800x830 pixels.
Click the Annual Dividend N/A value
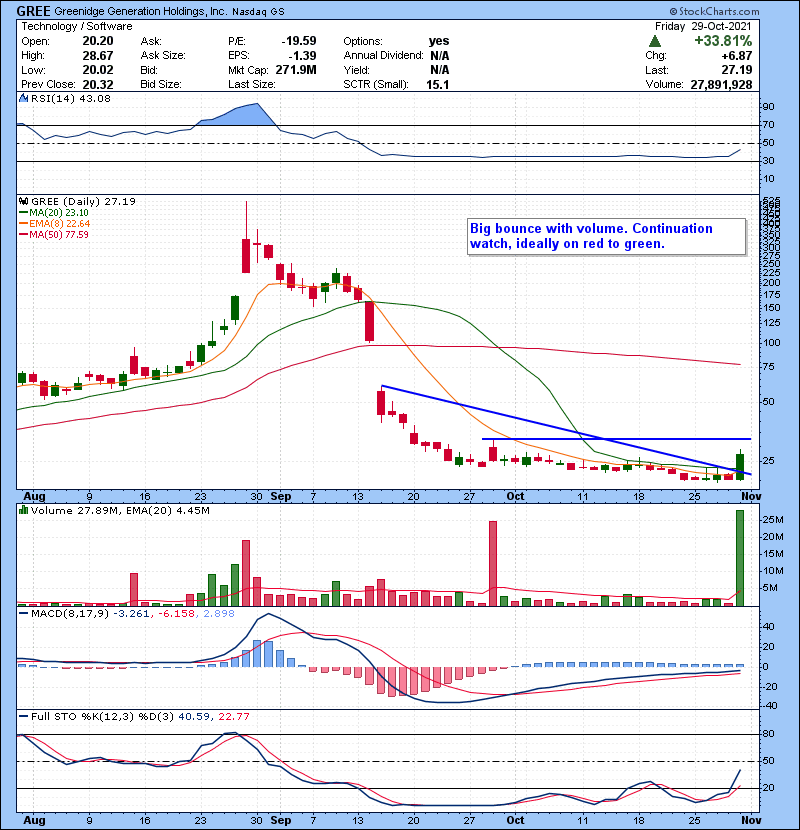pos(439,55)
